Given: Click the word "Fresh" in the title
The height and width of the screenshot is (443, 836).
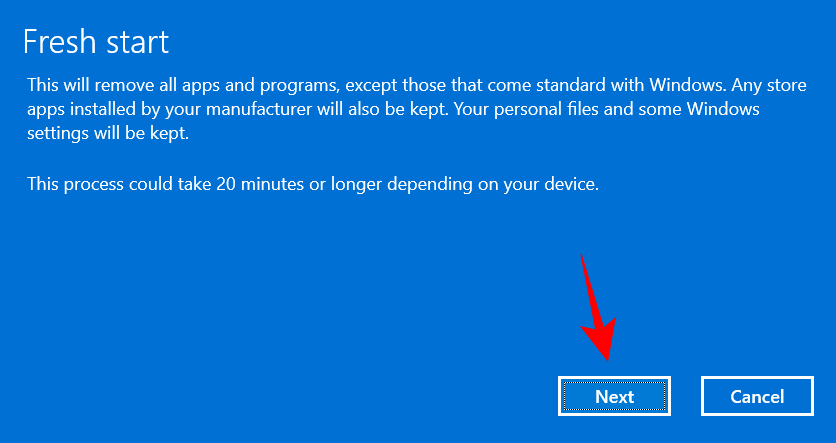Looking at the screenshot, I should click(x=59, y=42).
